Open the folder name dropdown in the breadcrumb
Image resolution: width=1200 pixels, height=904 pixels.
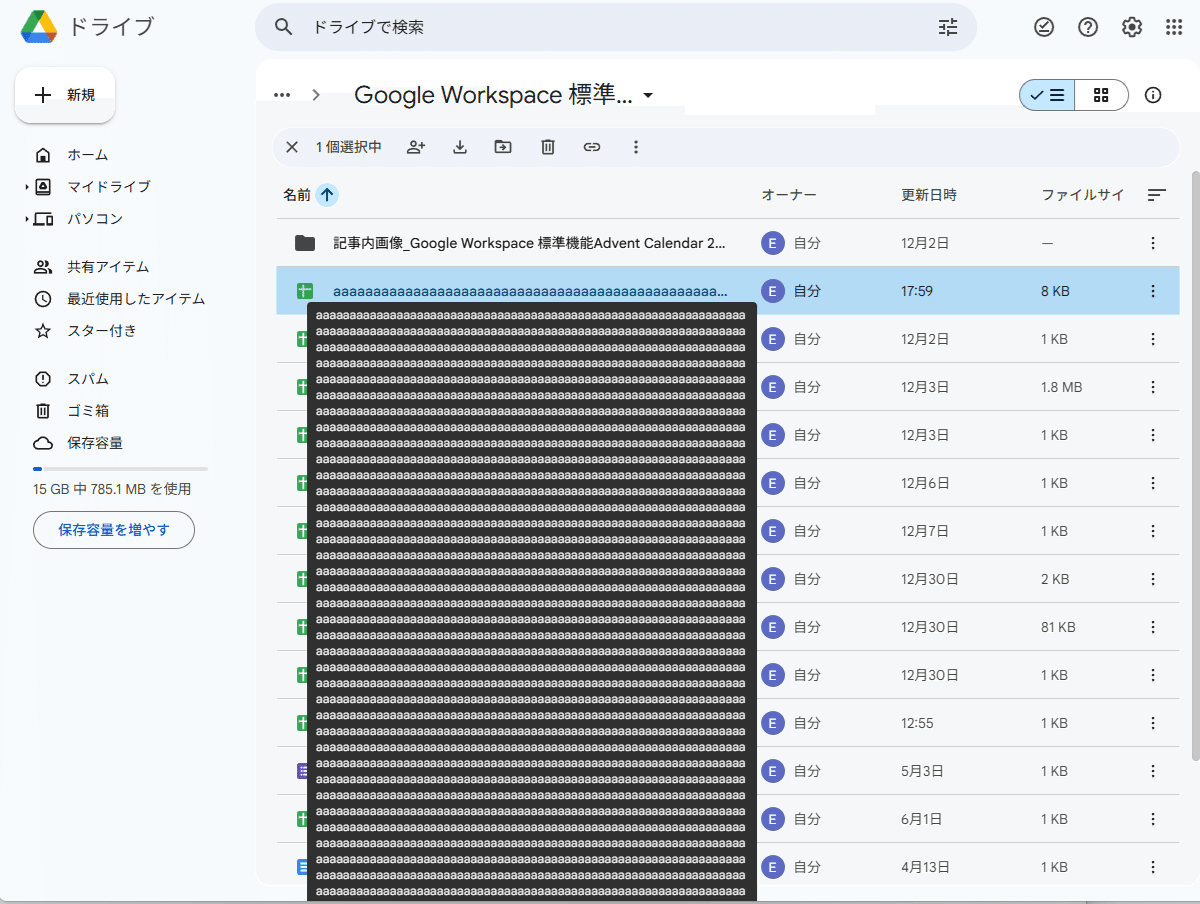(649, 95)
